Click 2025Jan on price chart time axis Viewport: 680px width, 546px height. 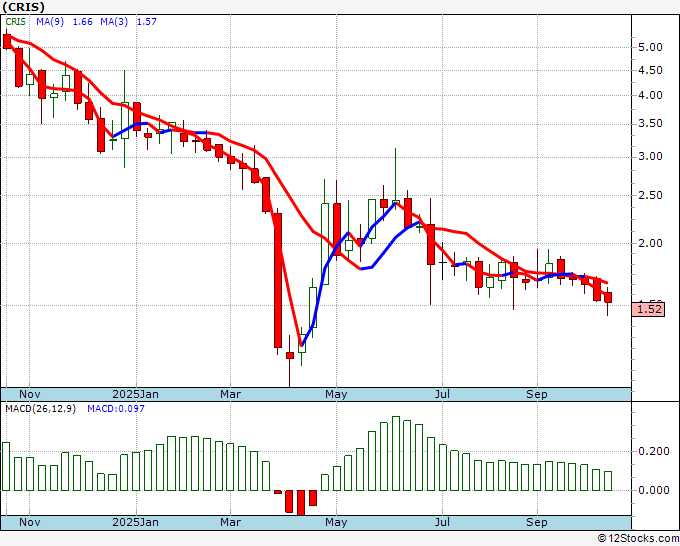point(135,394)
